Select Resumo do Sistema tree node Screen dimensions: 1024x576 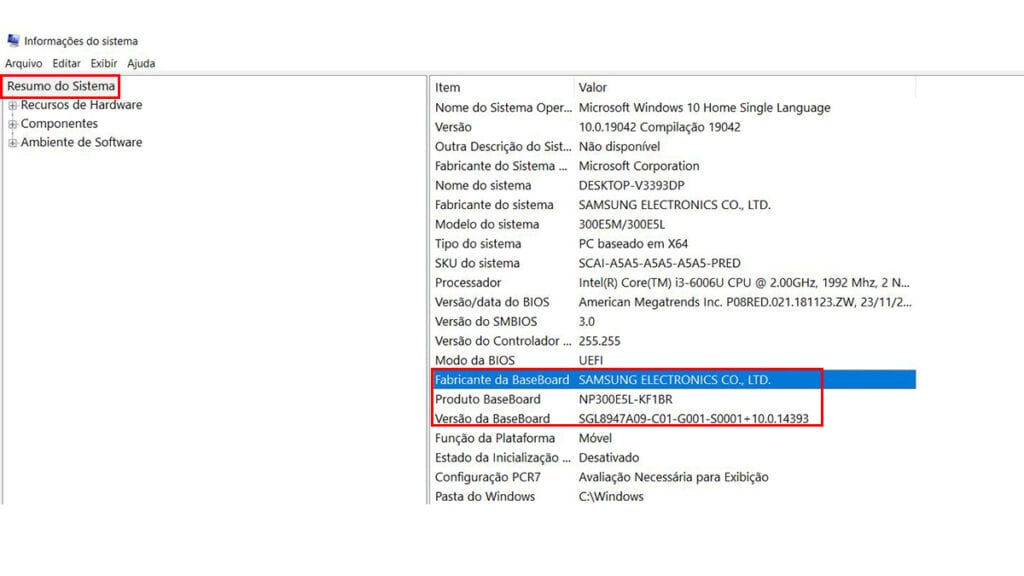click(61, 86)
